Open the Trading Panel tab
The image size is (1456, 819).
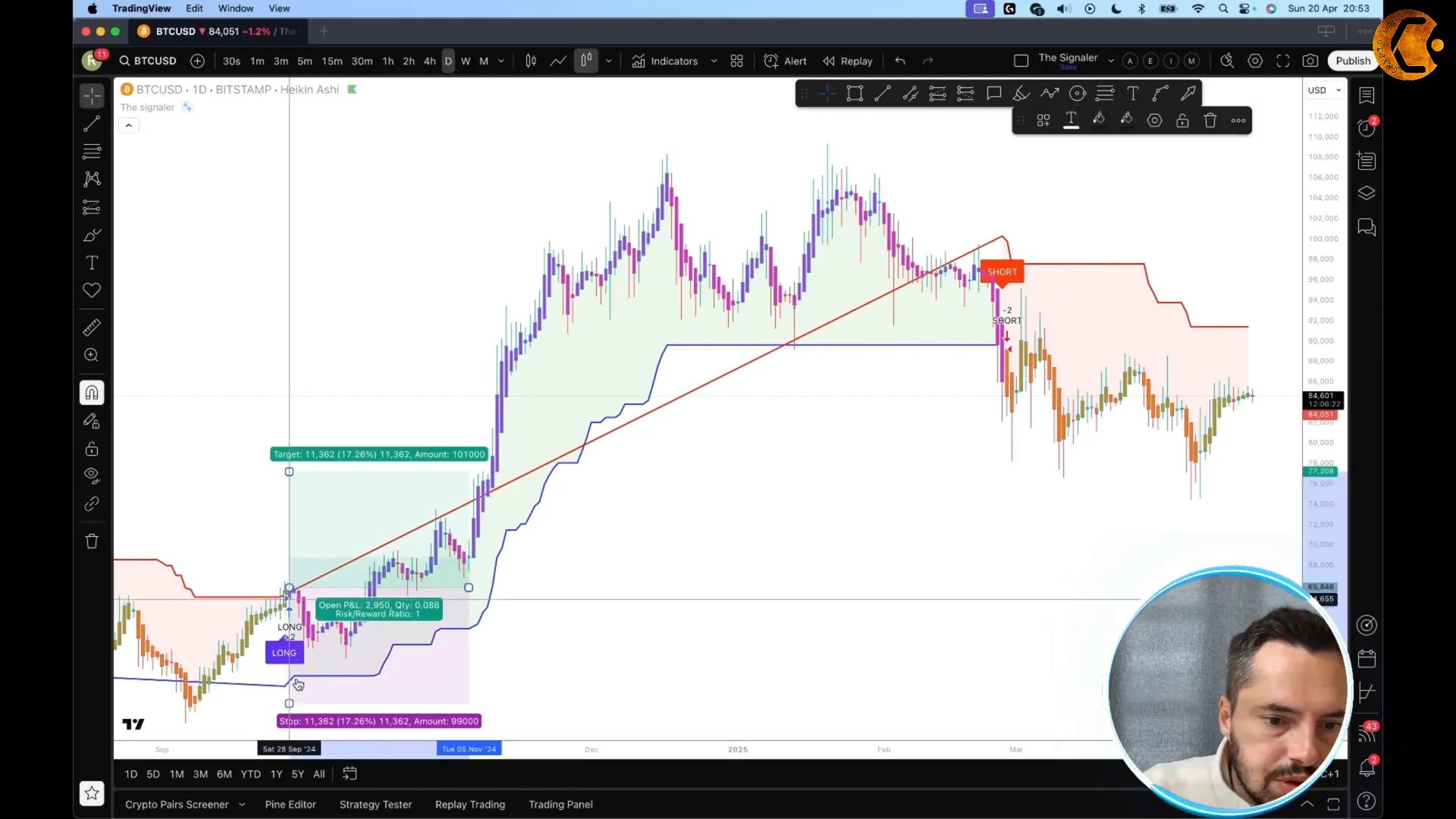[x=560, y=805]
